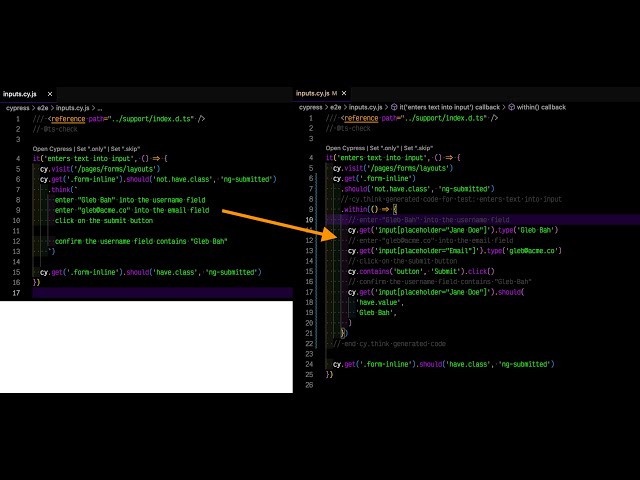Click the 'Gleb Bah', string on right line 19

click(376, 313)
